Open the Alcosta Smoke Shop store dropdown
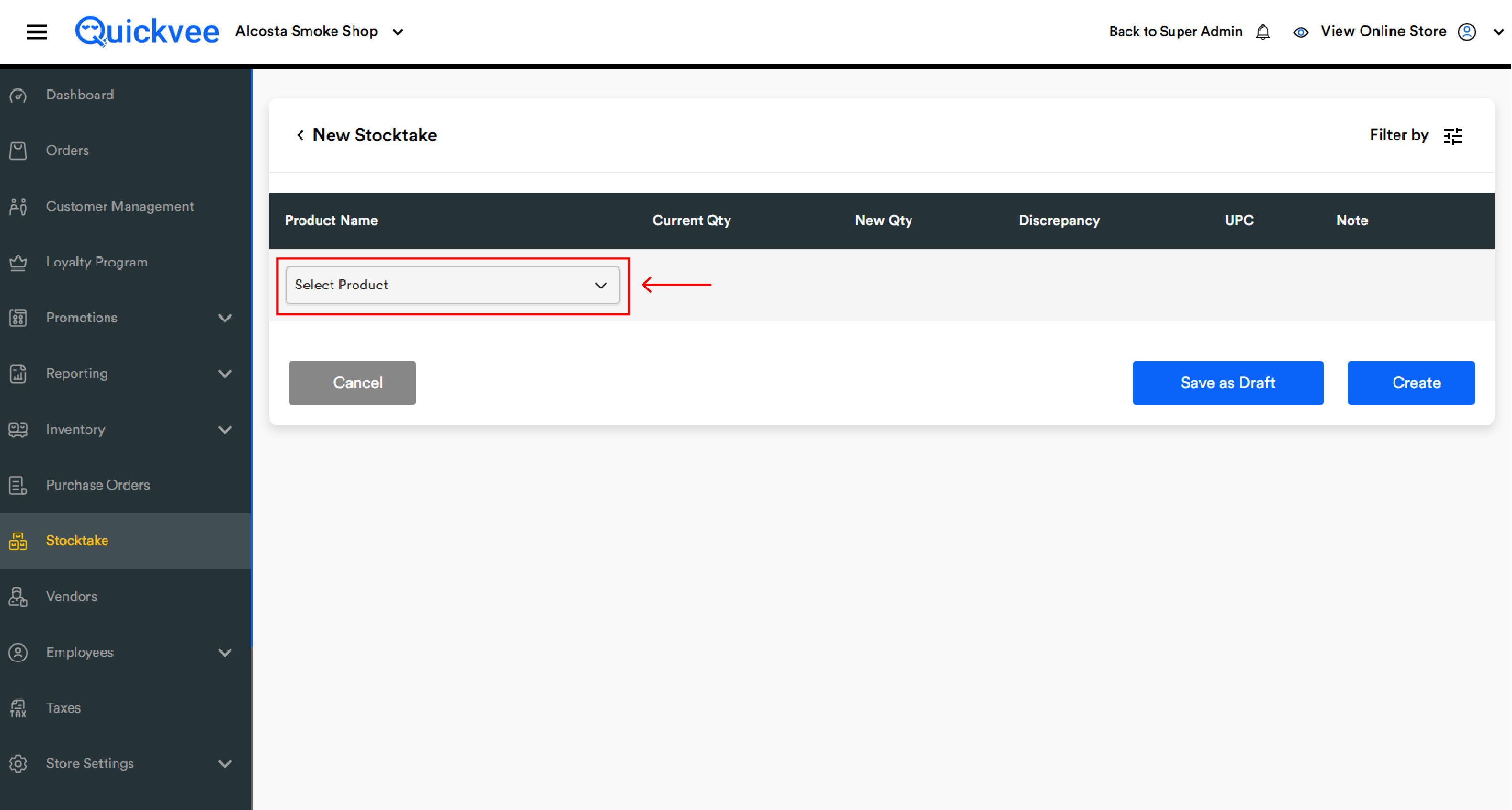Viewport: 1512px width, 810px height. tap(319, 31)
